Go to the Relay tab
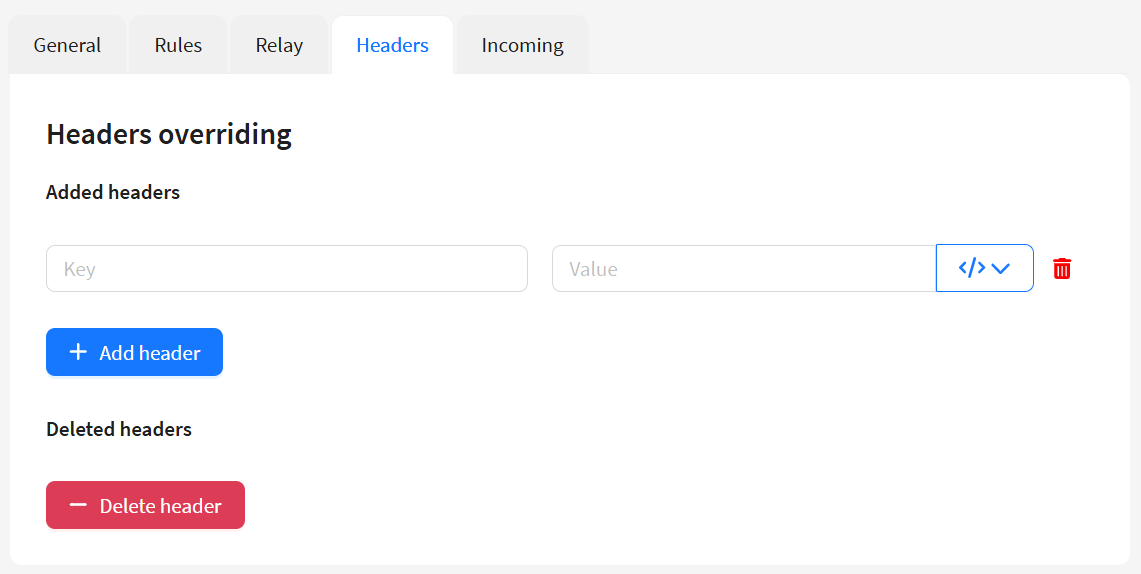This screenshot has height=574, width=1141. click(x=279, y=45)
